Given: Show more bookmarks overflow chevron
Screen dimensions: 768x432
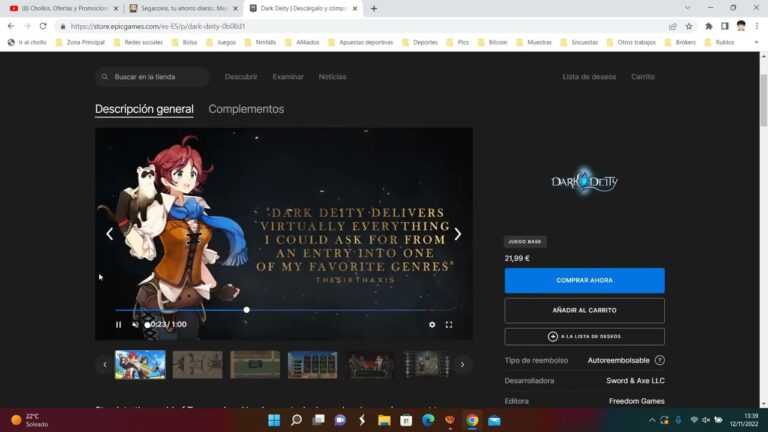Looking at the screenshot, I should pyautogui.click(x=756, y=42).
